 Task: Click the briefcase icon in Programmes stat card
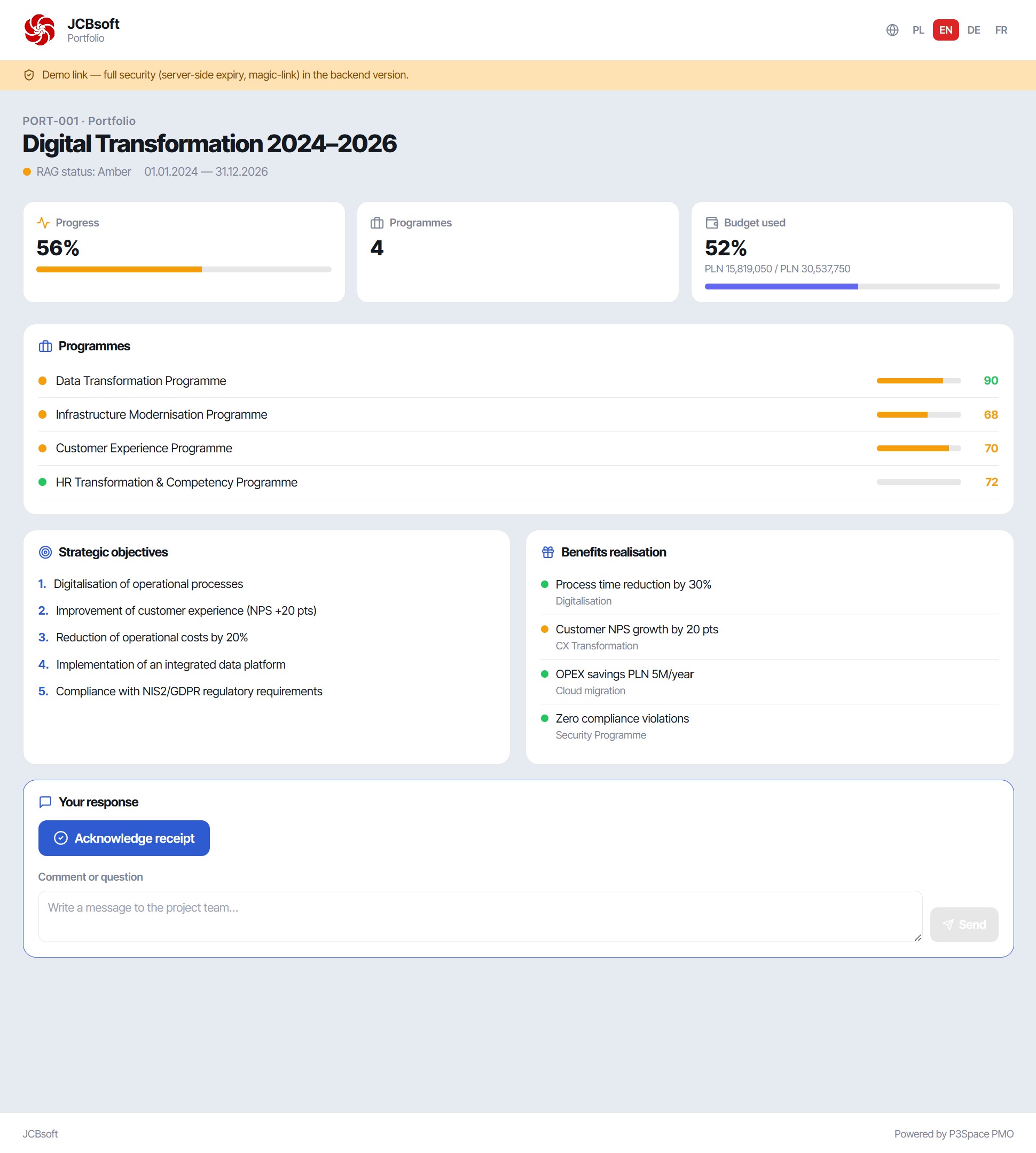click(377, 223)
